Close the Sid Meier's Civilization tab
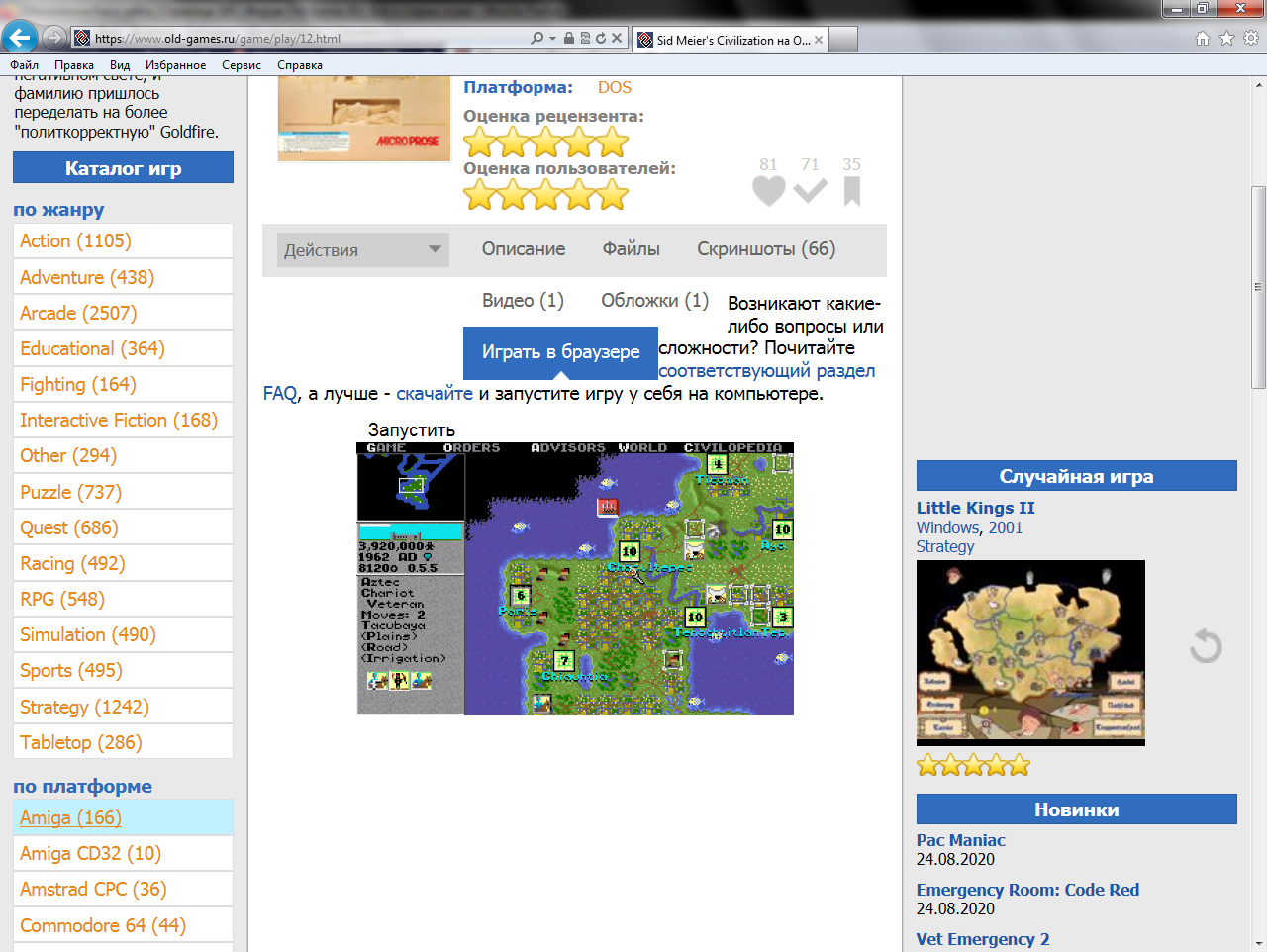 click(x=819, y=40)
